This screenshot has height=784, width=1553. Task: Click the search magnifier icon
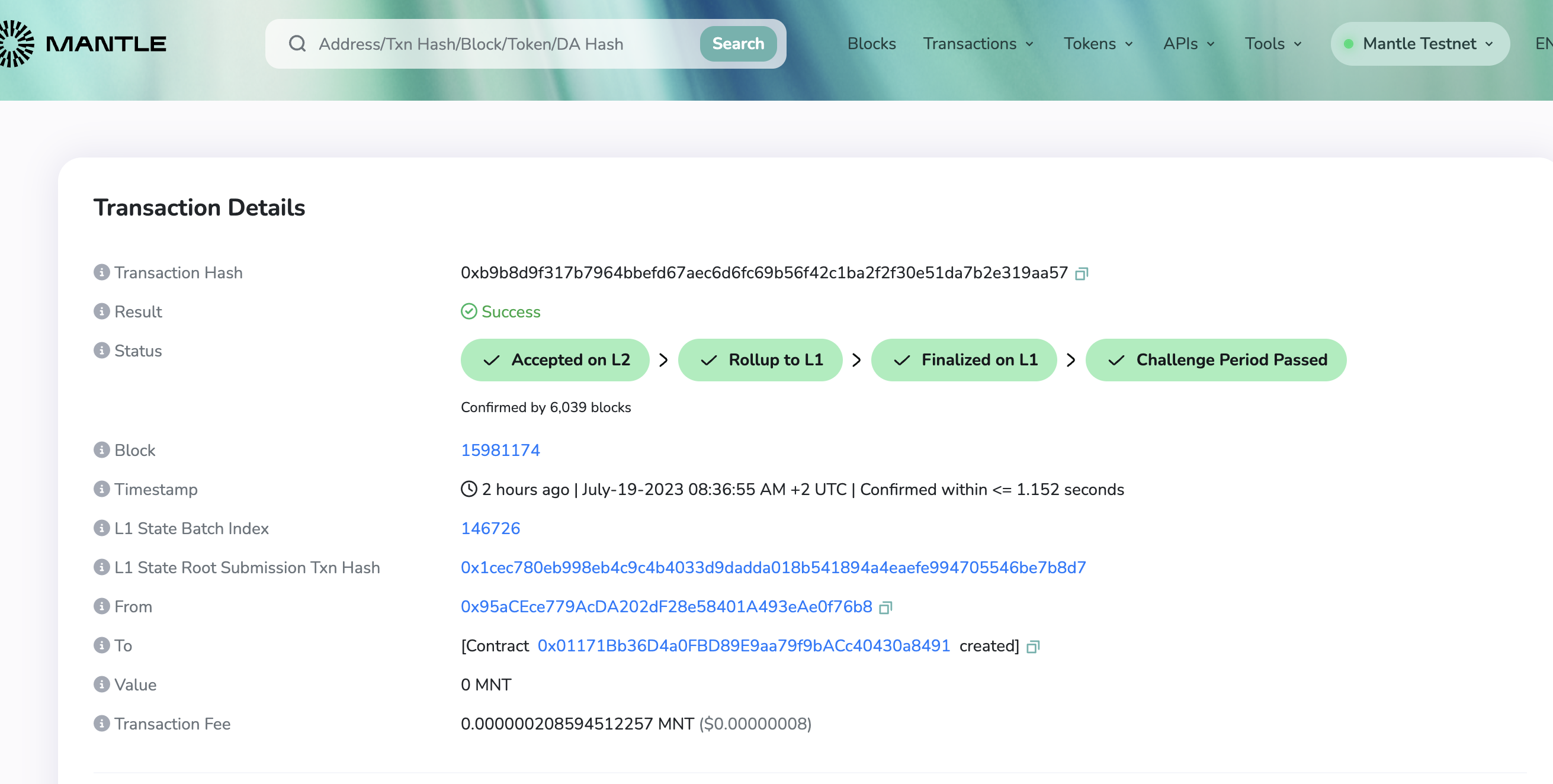pos(297,43)
